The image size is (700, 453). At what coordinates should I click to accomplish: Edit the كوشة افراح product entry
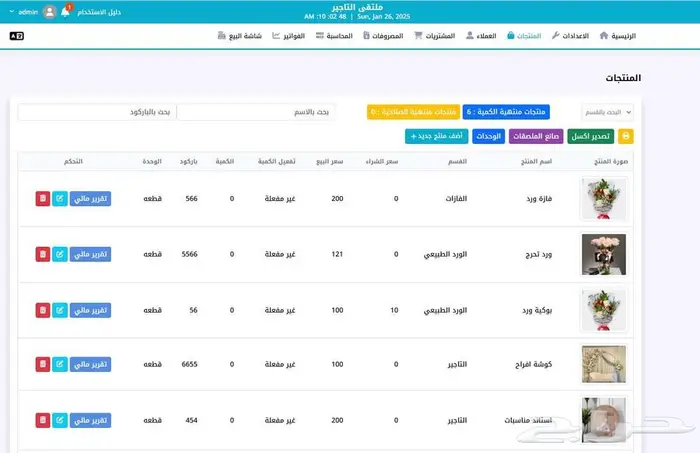click(x=58, y=364)
